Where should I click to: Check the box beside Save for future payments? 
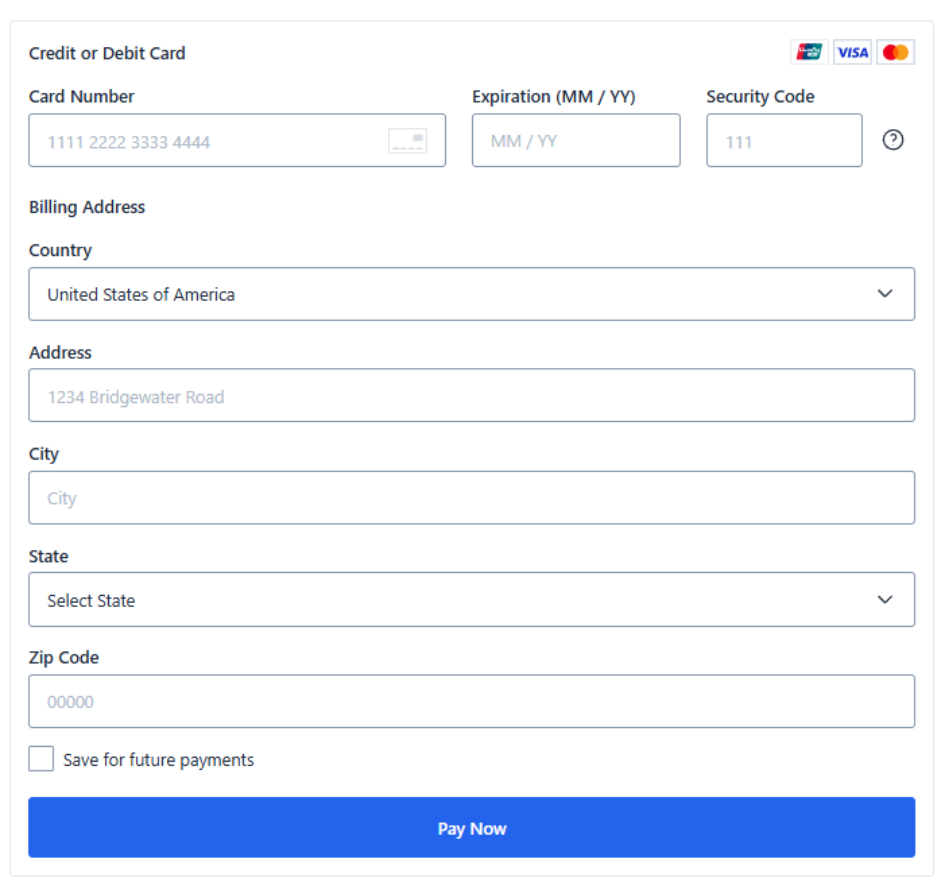click(x=40, y=758)
